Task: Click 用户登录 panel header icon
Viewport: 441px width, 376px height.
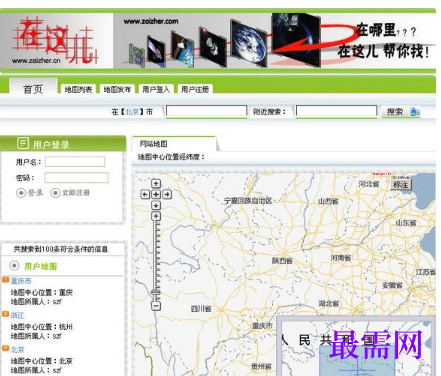Action: click(23, 143)
